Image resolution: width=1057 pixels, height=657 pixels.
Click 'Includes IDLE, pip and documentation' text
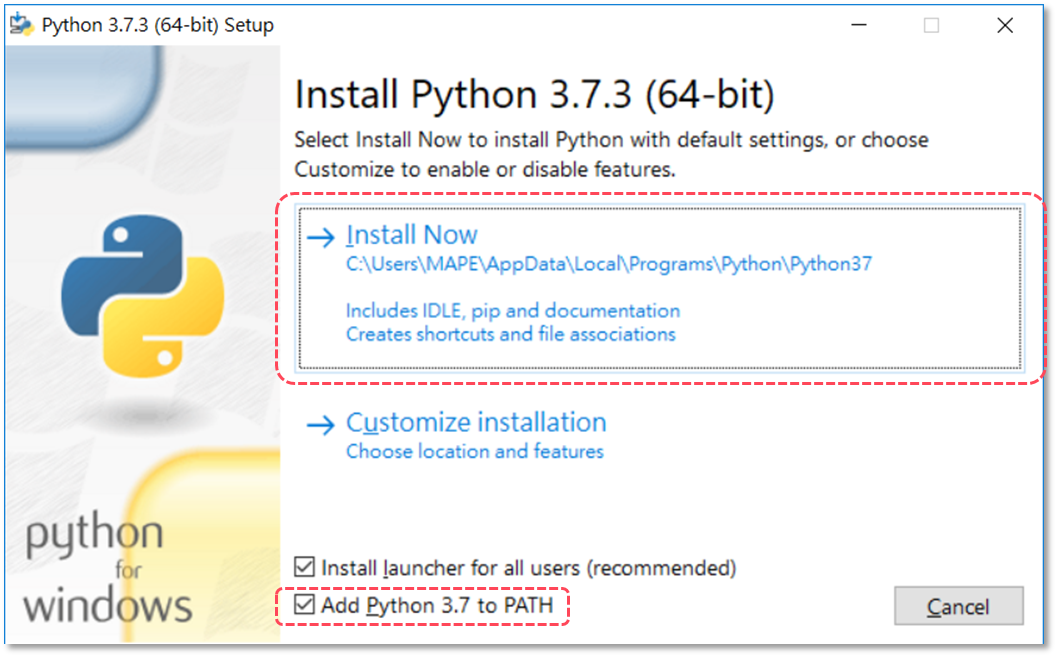[512, 311]
